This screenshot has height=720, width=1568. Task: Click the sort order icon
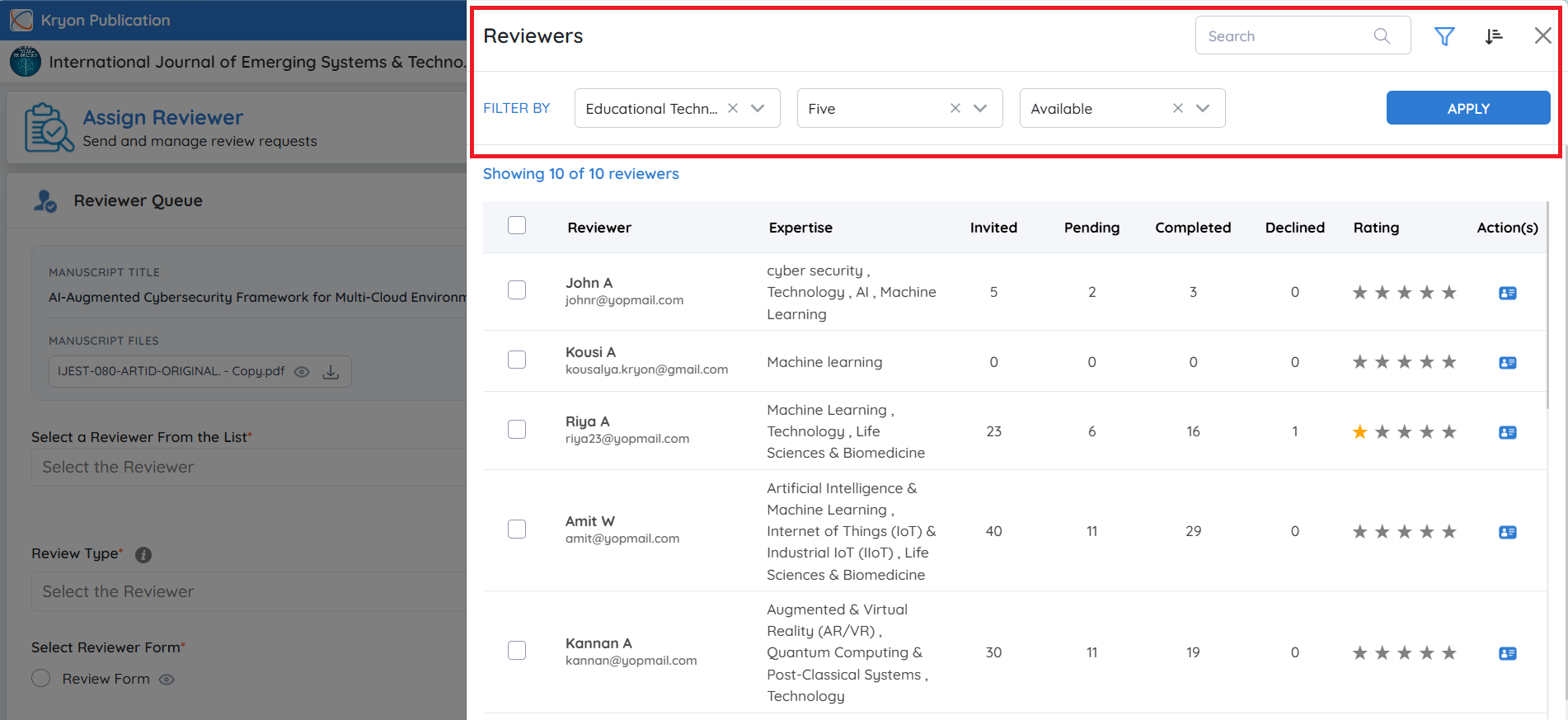(x=1494, y=36)
